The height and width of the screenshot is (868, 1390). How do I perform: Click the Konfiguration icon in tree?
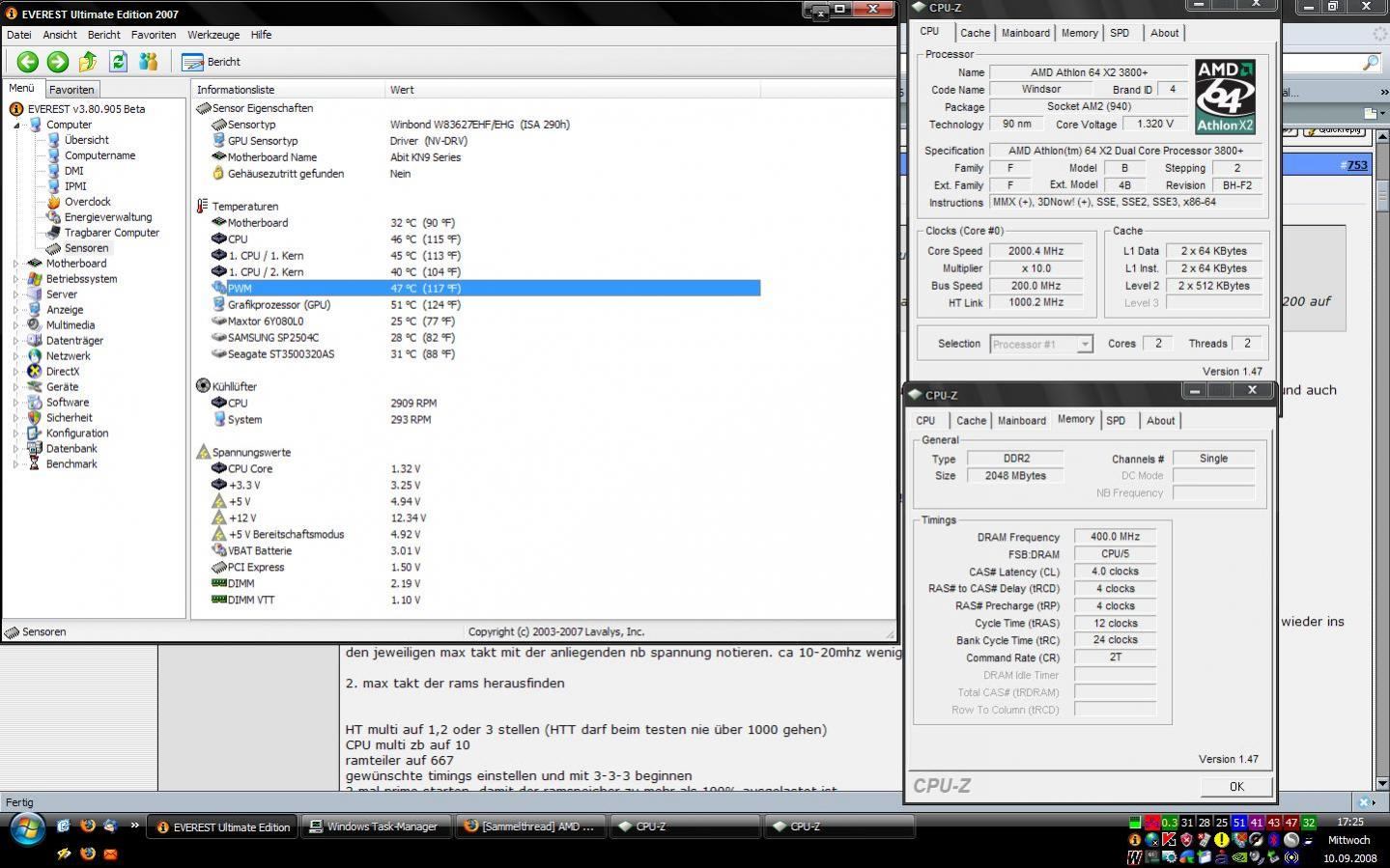(35, 434)
